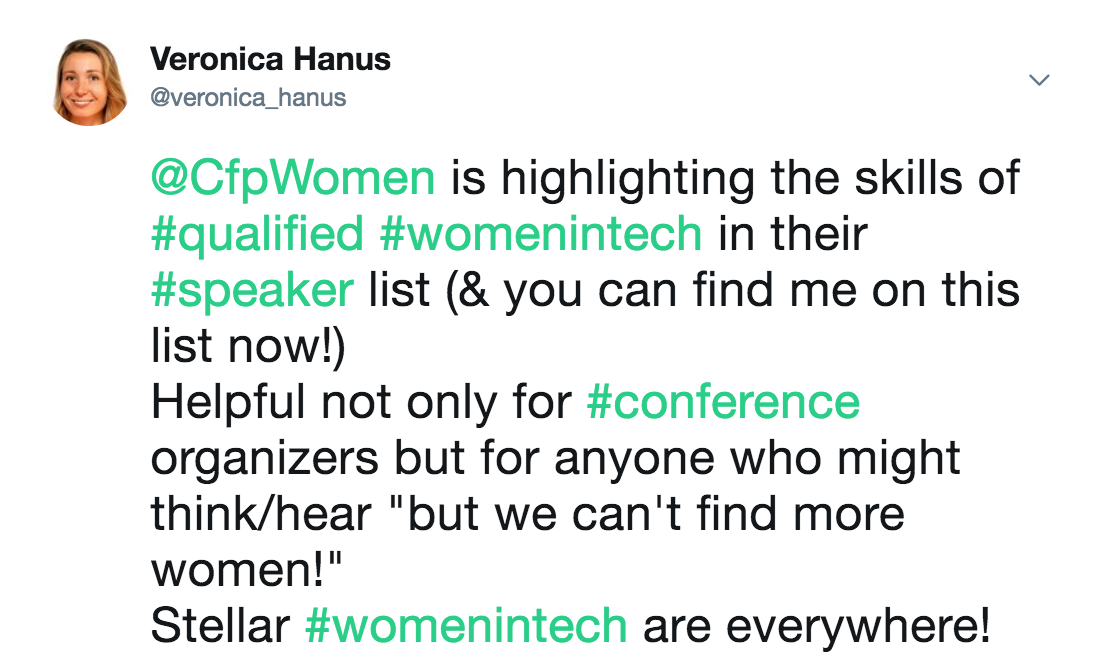This screenshot has height=666, width=1104.
Task: Click the word "Stellar" in the last line
Action: pos(220,625)
